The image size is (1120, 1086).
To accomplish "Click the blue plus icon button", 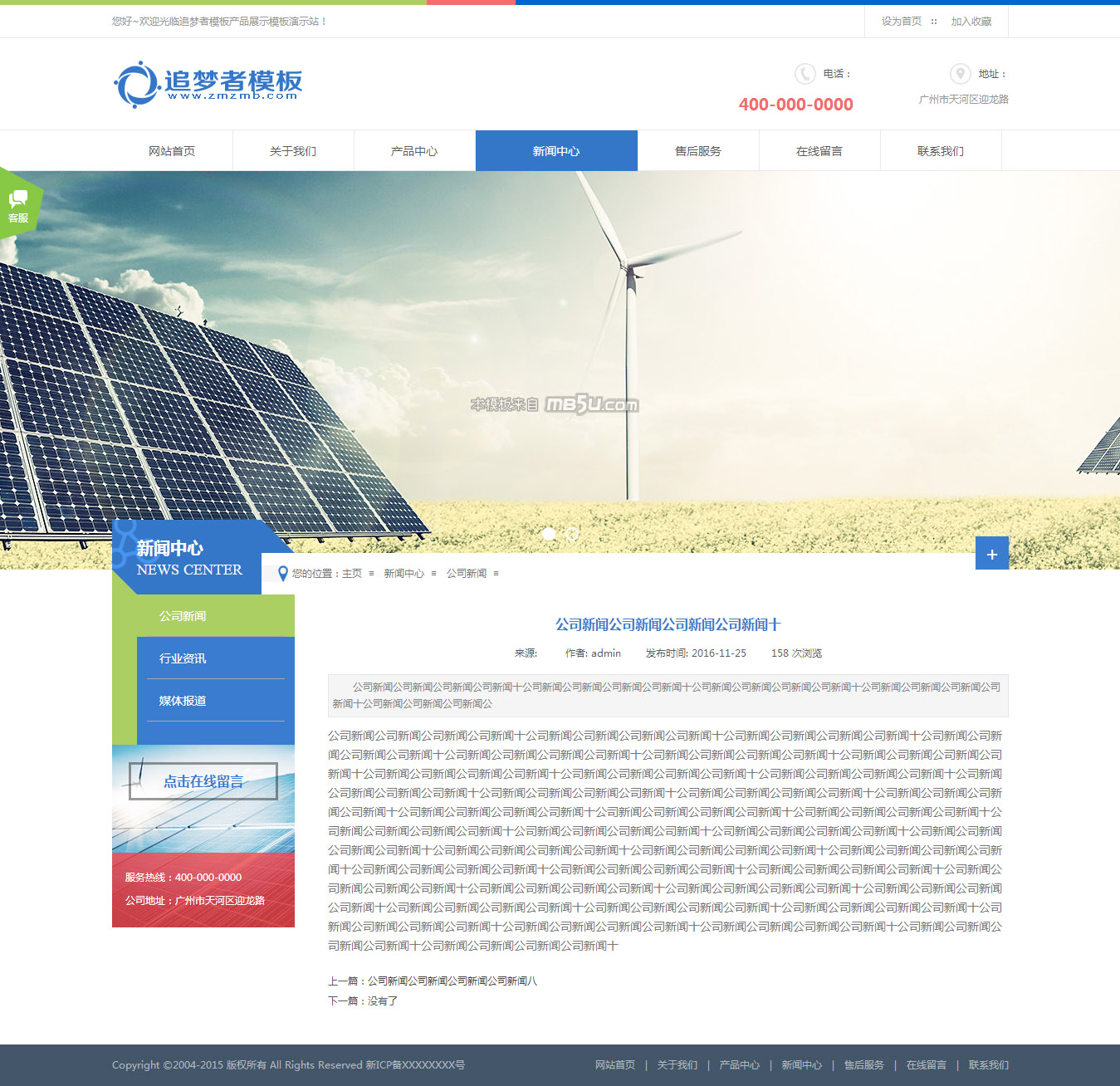I will coord(991,554).
